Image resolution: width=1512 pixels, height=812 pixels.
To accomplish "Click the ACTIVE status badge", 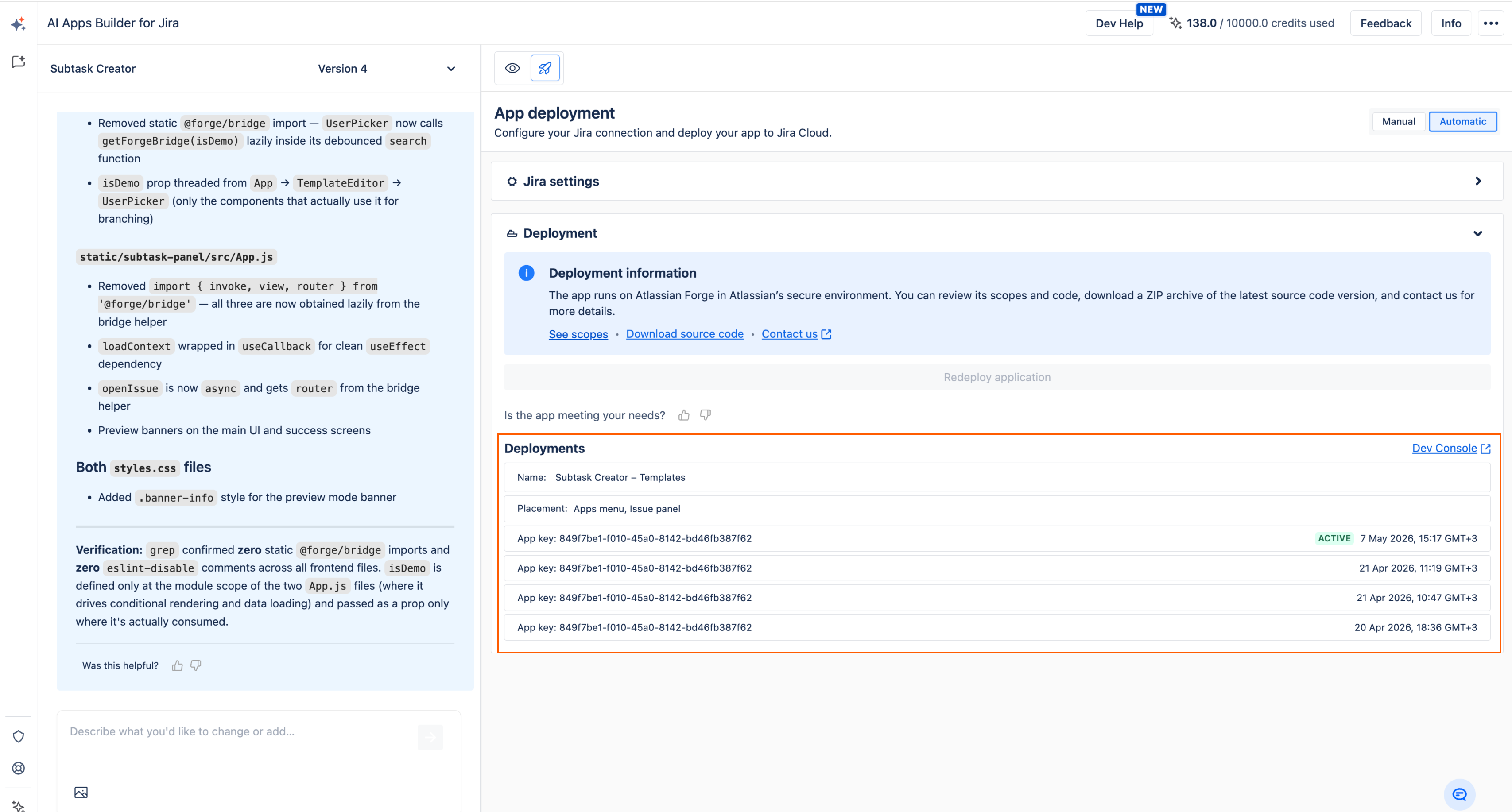I will pos(1334,538).
